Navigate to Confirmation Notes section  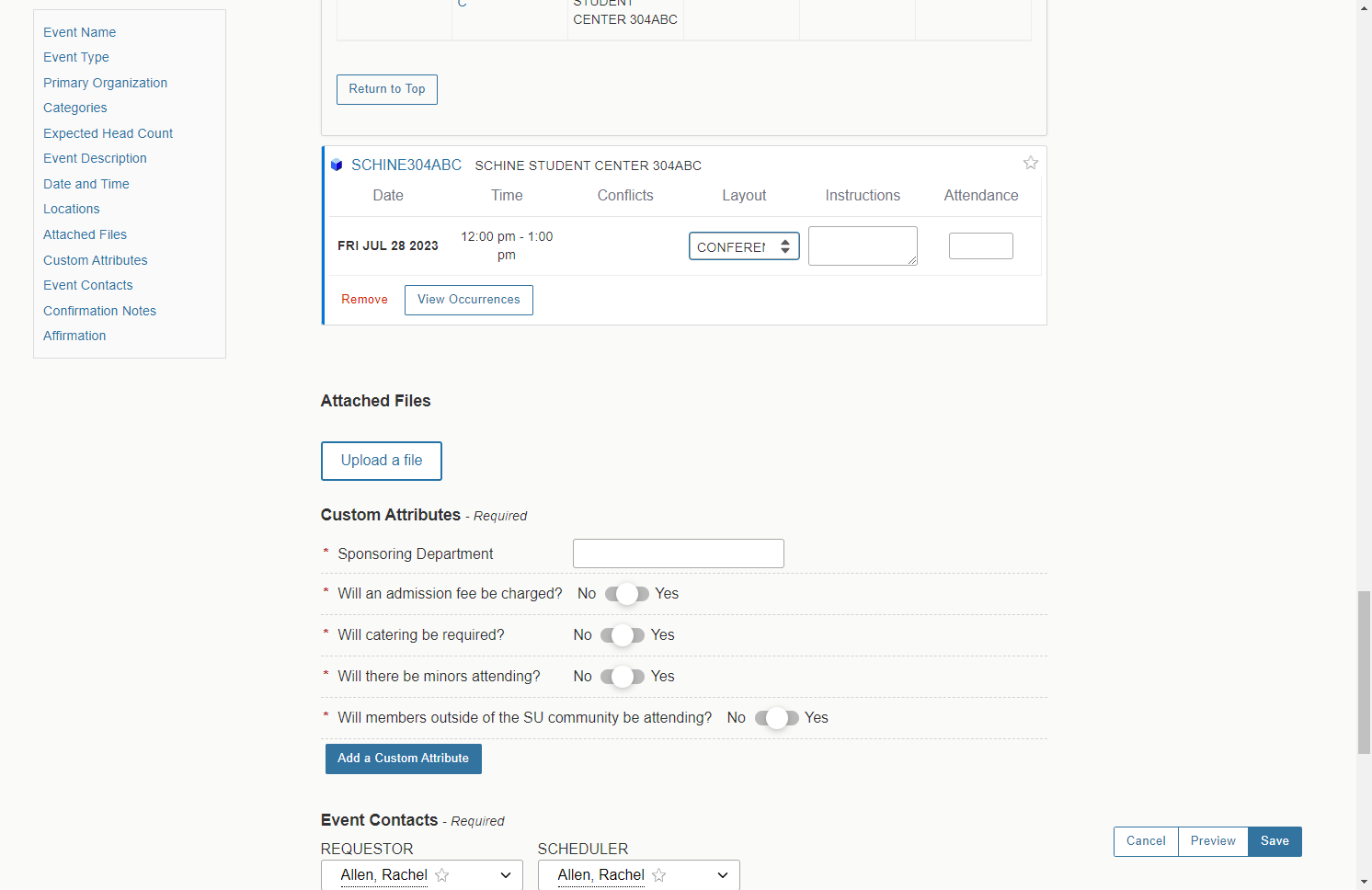pyautogui.click(x=99, y=311)
